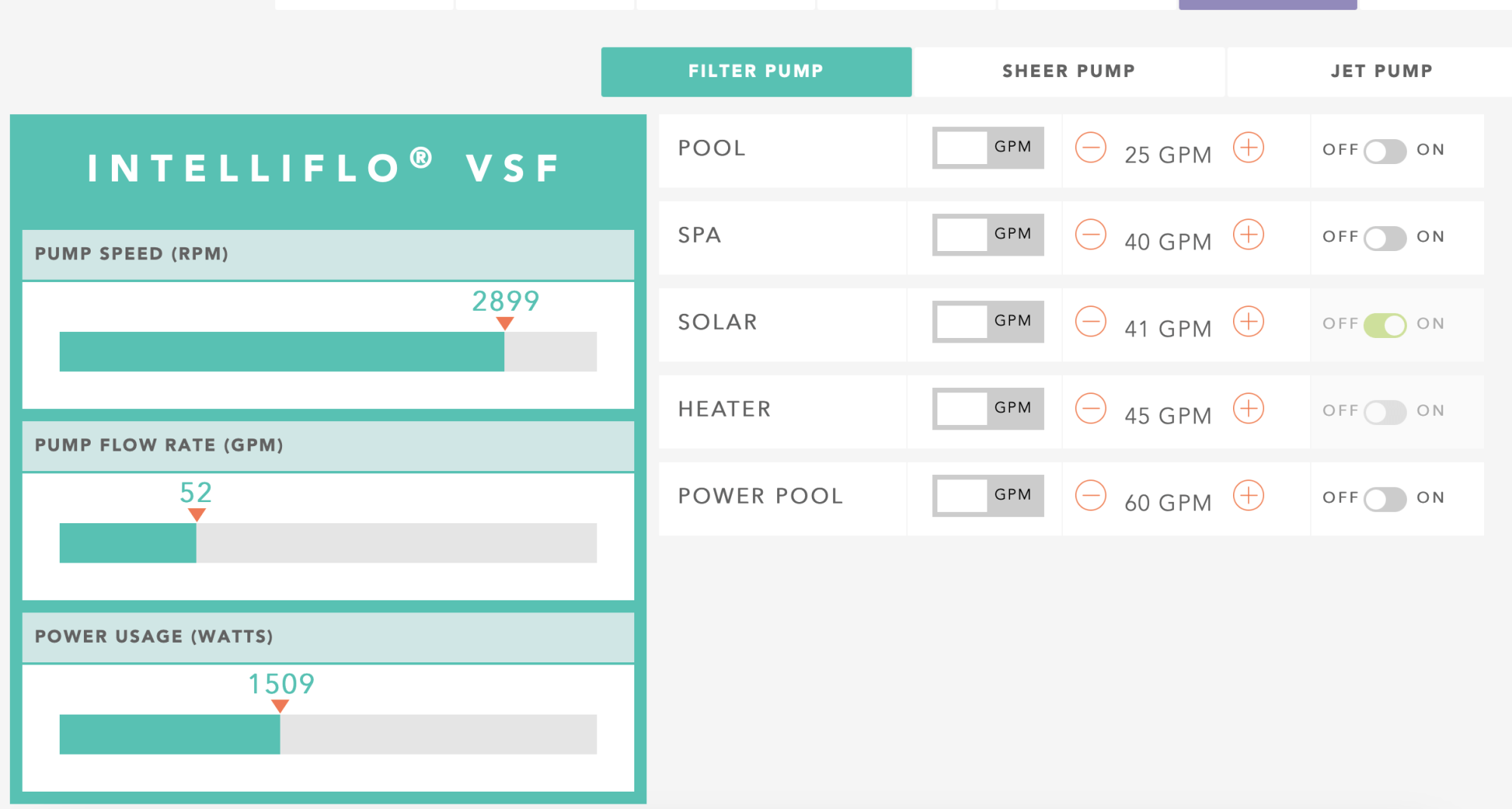This screenshot has width=1512, height=809.
Task: Click the Pump Flow Rate marker
Action: [197, 514]
